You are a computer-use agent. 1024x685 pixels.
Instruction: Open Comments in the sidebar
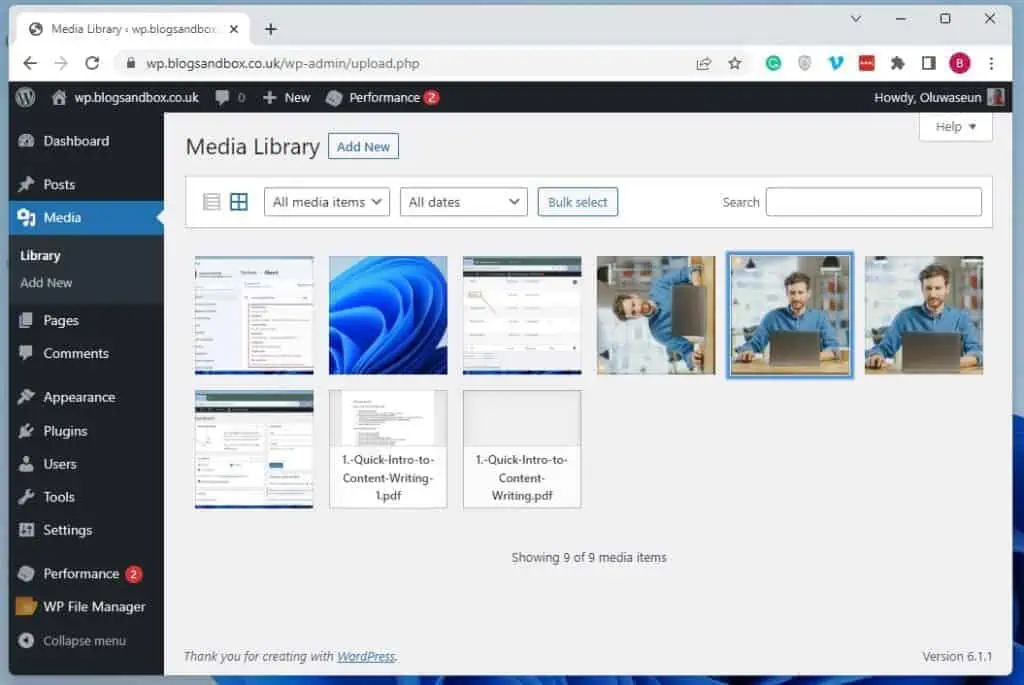pos(76,353)
